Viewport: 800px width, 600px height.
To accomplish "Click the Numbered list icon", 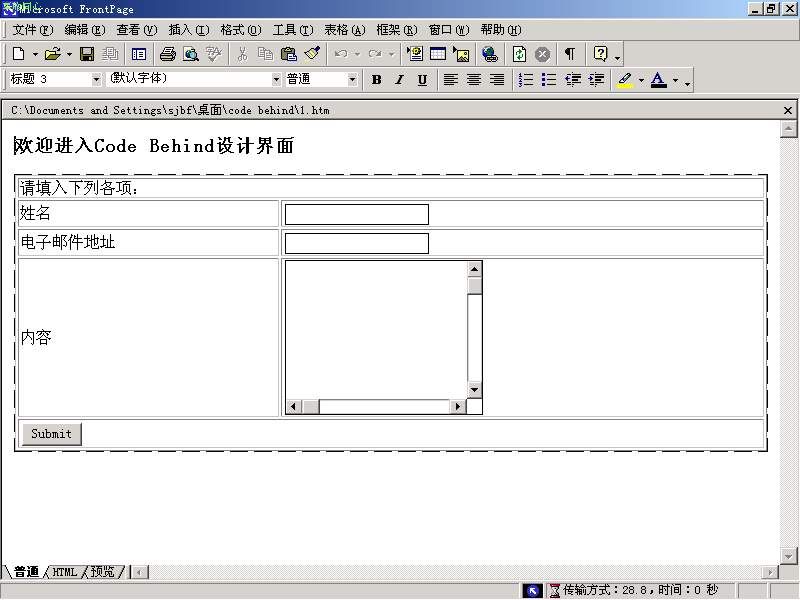I will (526, 80).
